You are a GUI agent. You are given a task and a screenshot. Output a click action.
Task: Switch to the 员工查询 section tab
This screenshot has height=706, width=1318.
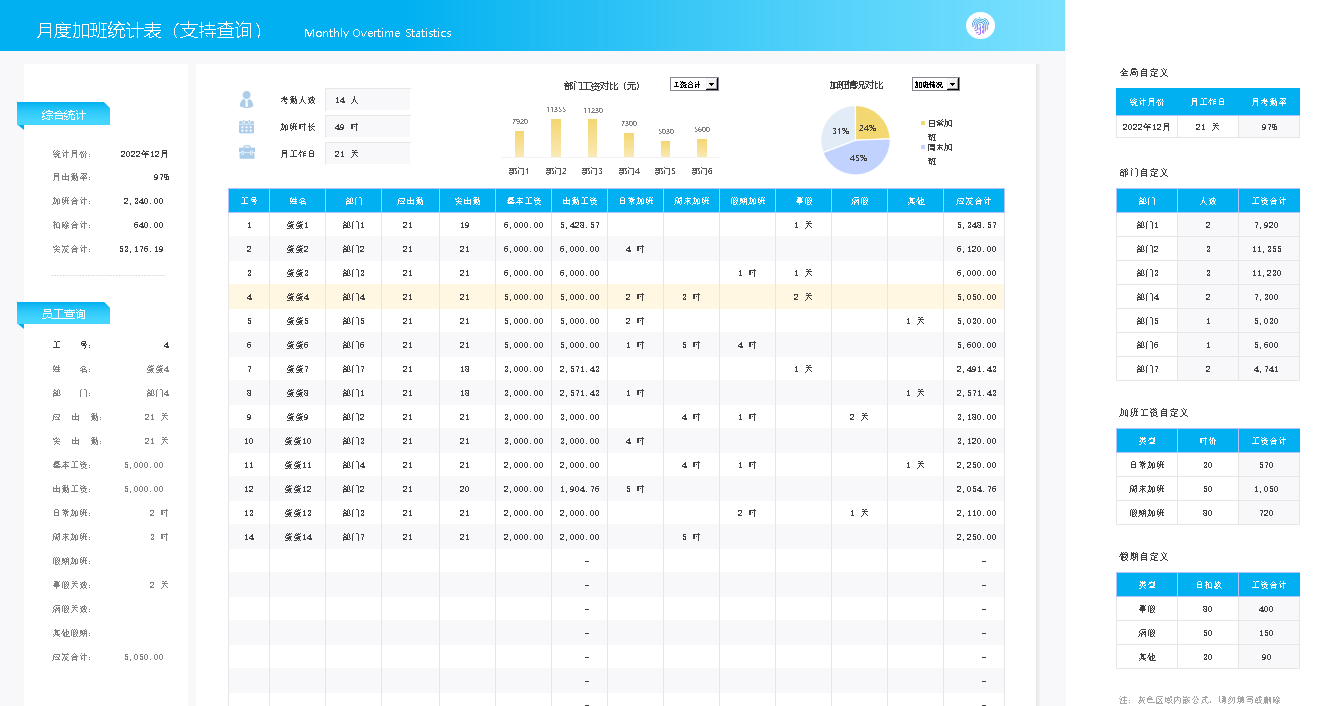click(63, 314)
